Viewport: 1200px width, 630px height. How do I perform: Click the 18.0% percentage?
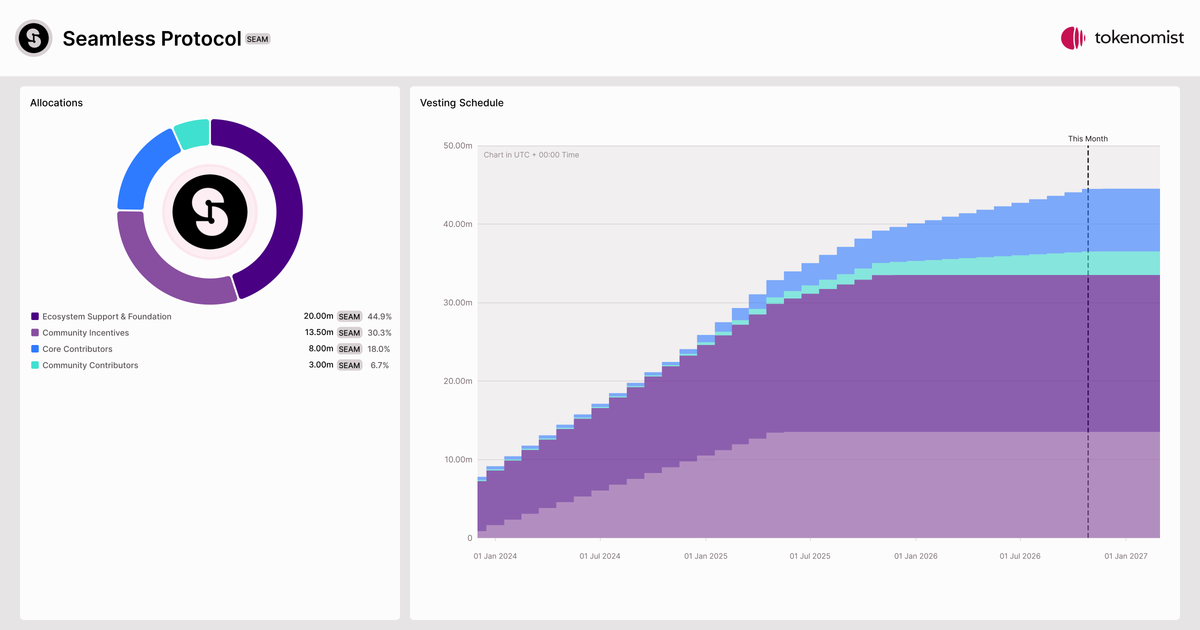click(379, 349)
